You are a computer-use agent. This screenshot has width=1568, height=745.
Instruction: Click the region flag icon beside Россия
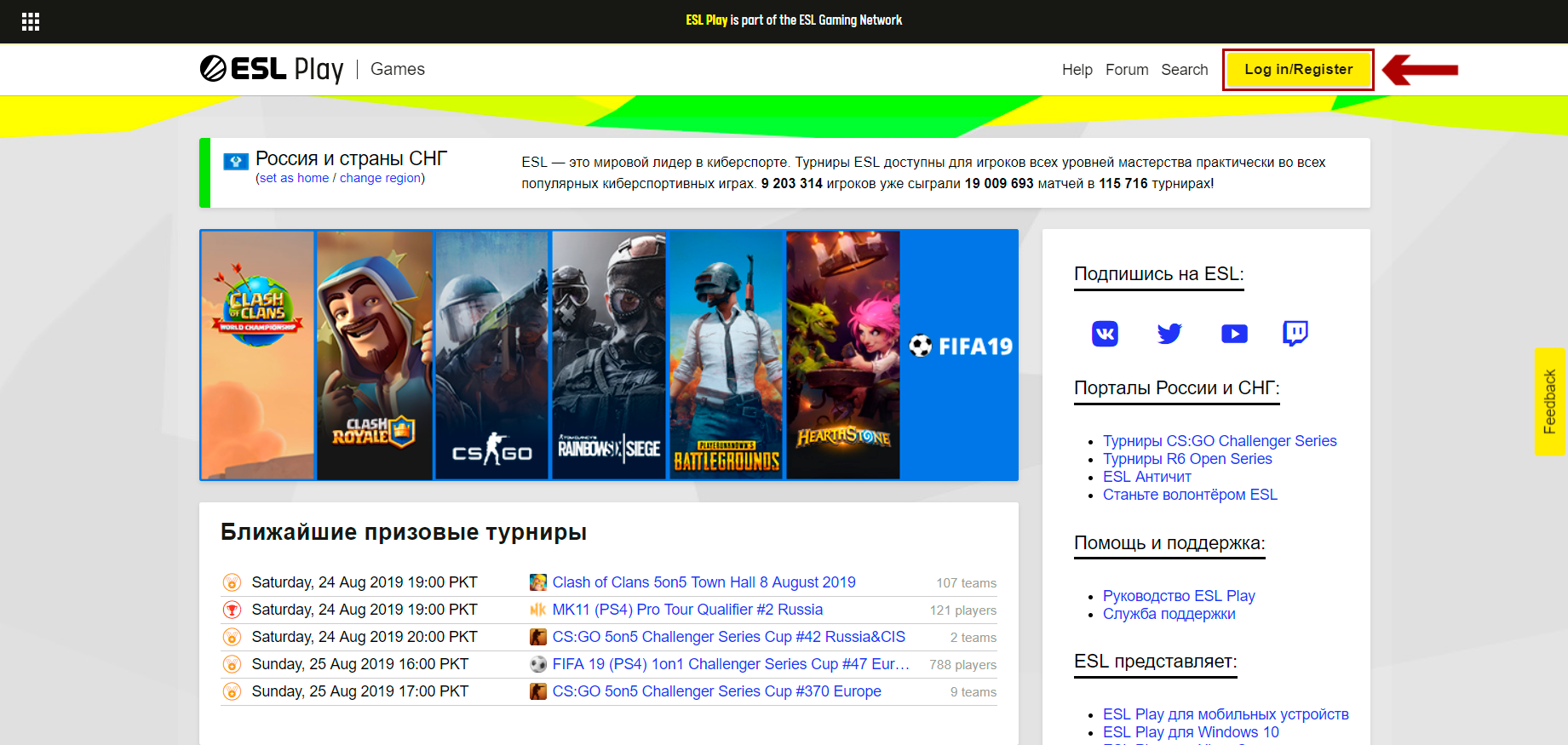click(236, 161)
